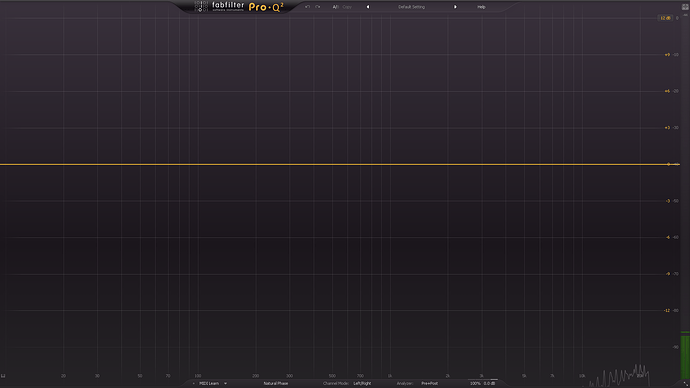Click the resize corner icon at bottom right
Image resolution: width=690 pixels, height=388 pixels.
pos(686,384)
